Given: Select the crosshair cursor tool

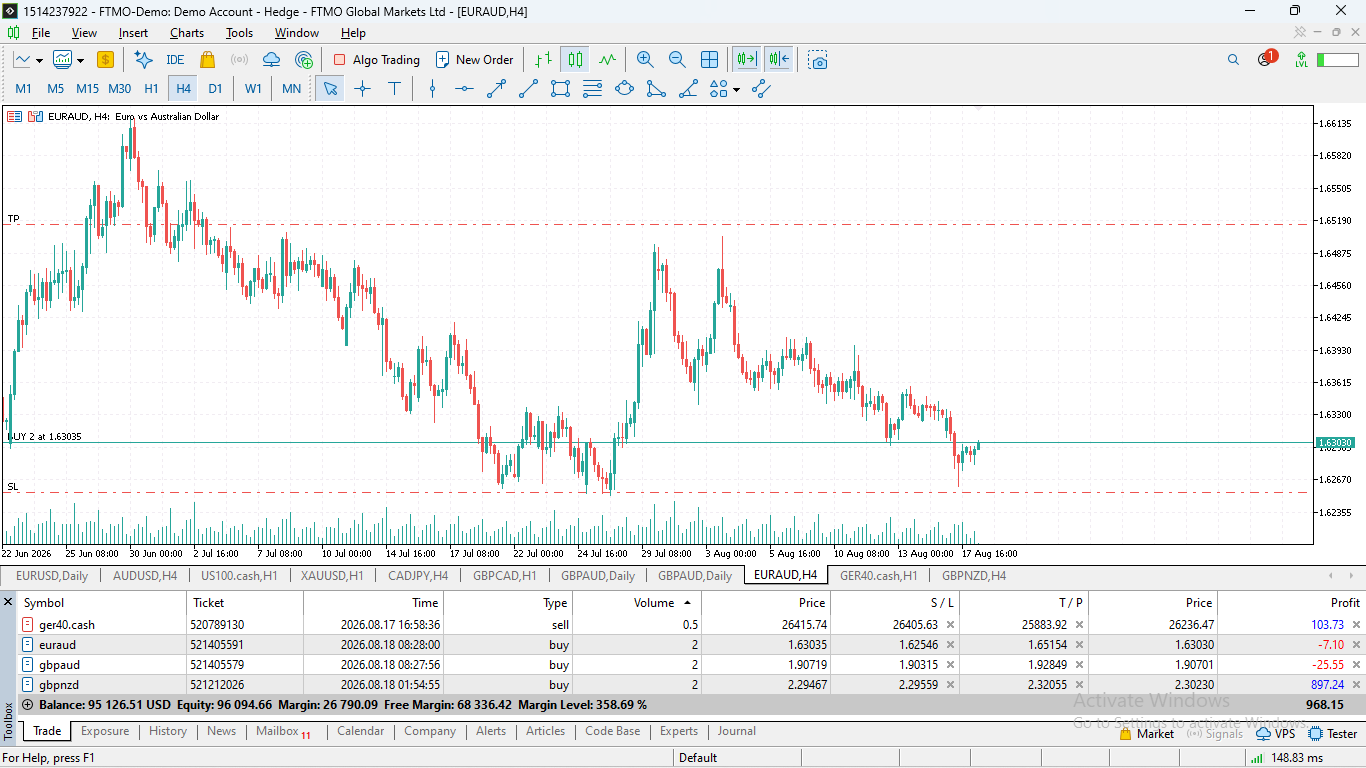Looking at the screenshot, I should (363, 89).
